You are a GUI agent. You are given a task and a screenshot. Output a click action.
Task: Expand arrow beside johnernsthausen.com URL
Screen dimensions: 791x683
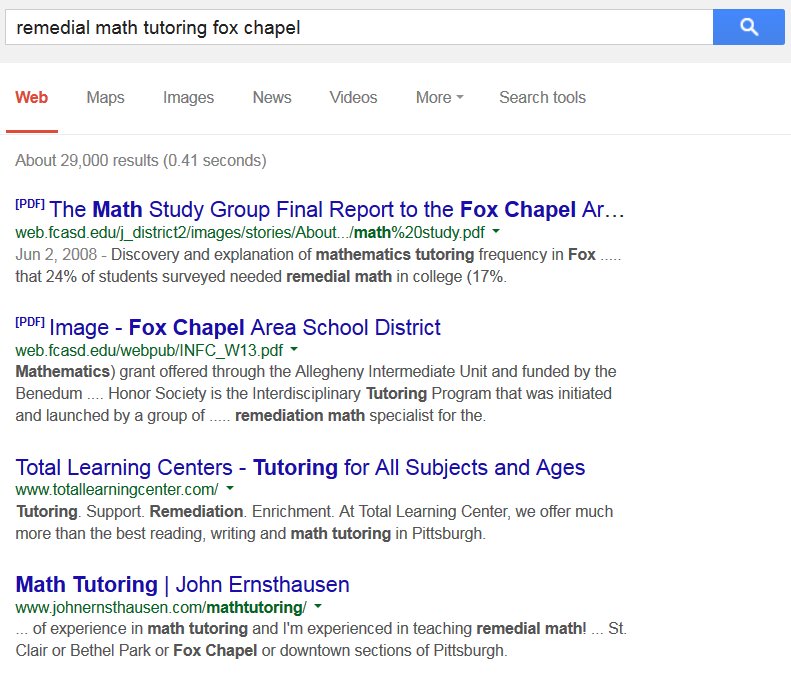317,607
